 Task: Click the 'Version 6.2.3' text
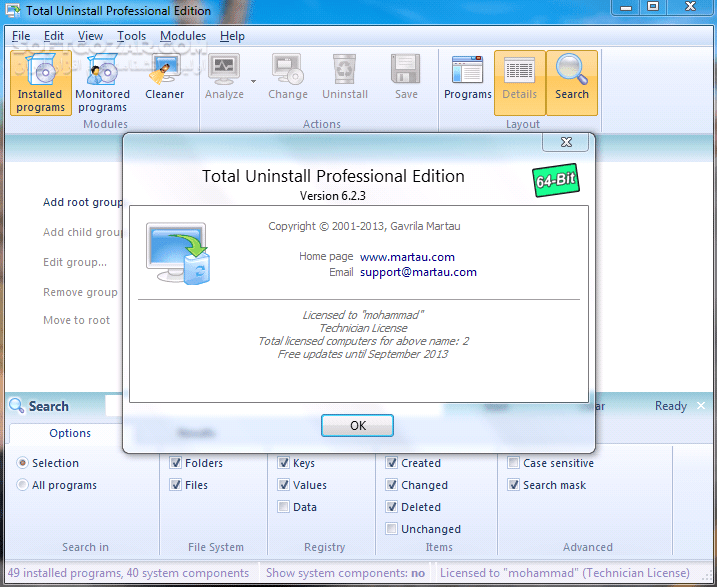point(332,196)
